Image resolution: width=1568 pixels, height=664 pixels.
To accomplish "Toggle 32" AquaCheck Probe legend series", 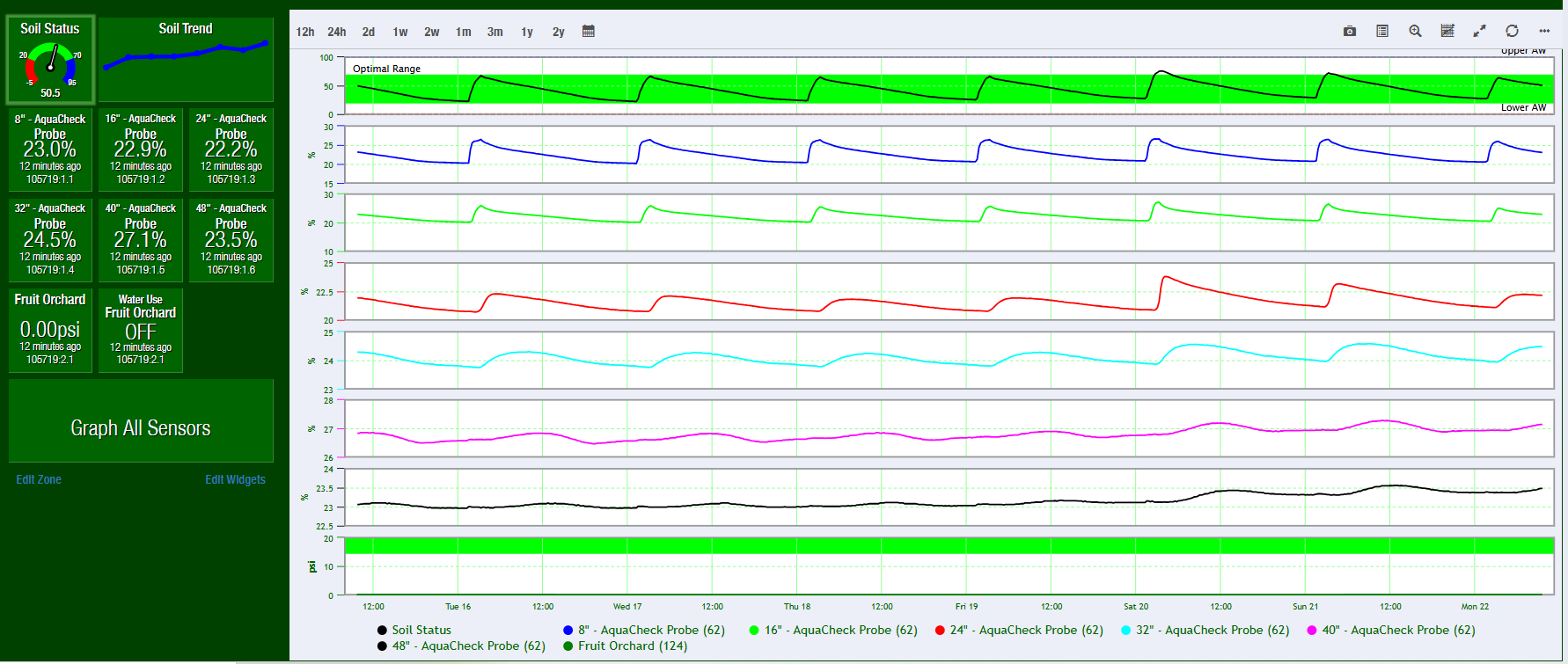I will click(1205, 630).
